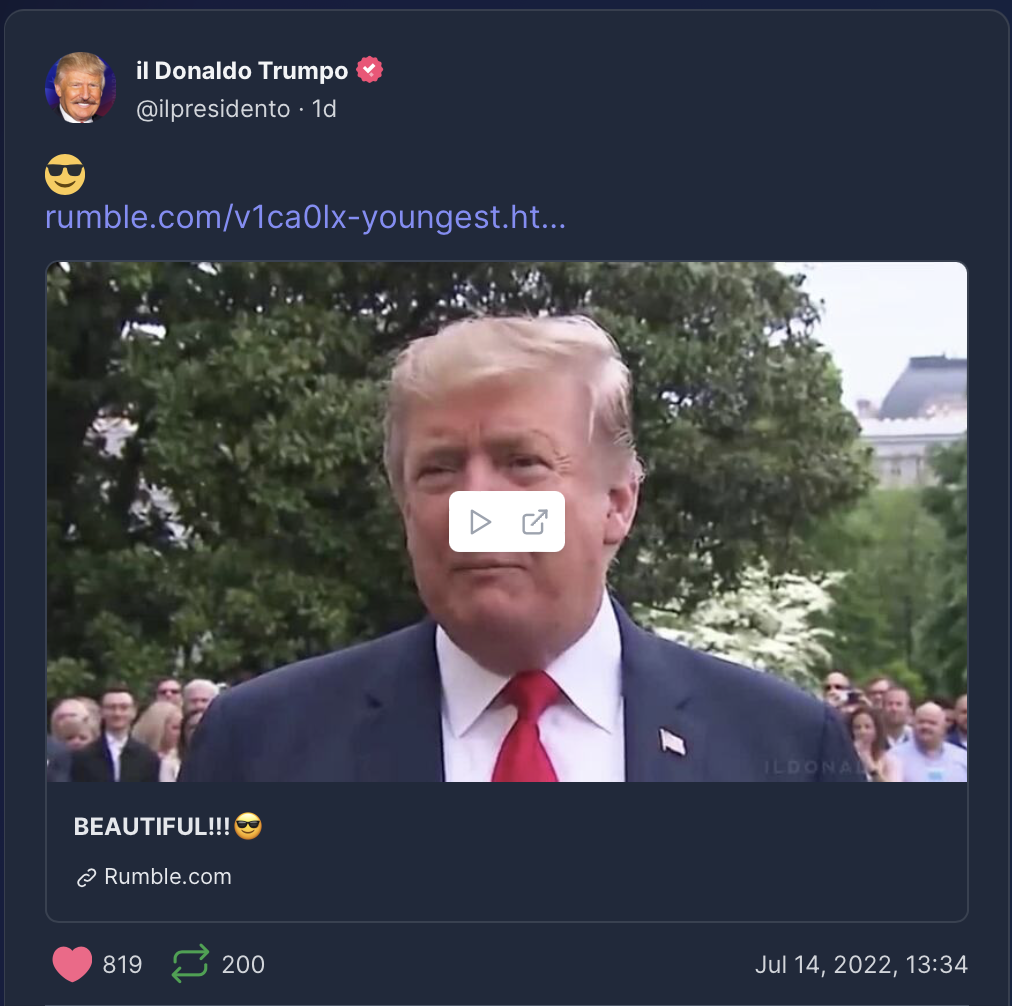The height and width of the screenshot is (1006, 1012).
Task: Click the BEAUTIFUL!!! card title
Action: click(x=152, y=827)
